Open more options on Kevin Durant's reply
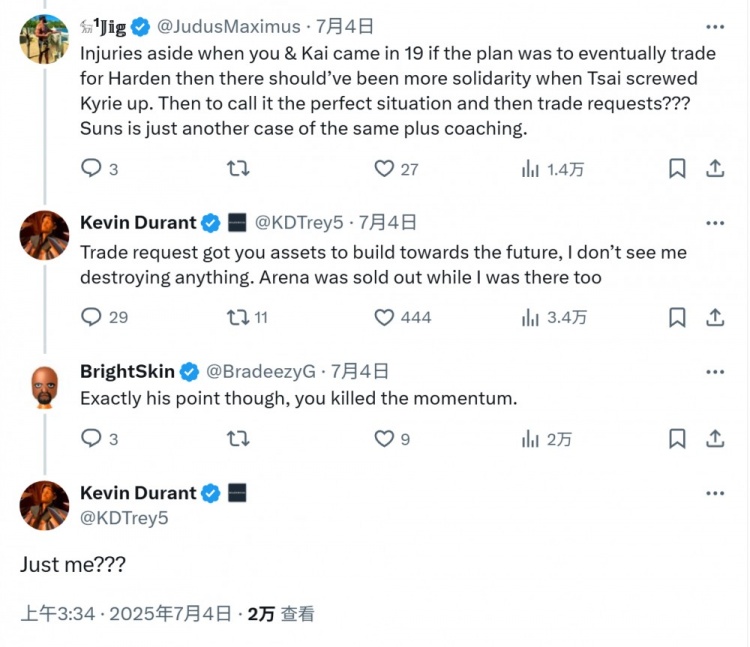The image size is (750, 647). click(x=715, y=223)
